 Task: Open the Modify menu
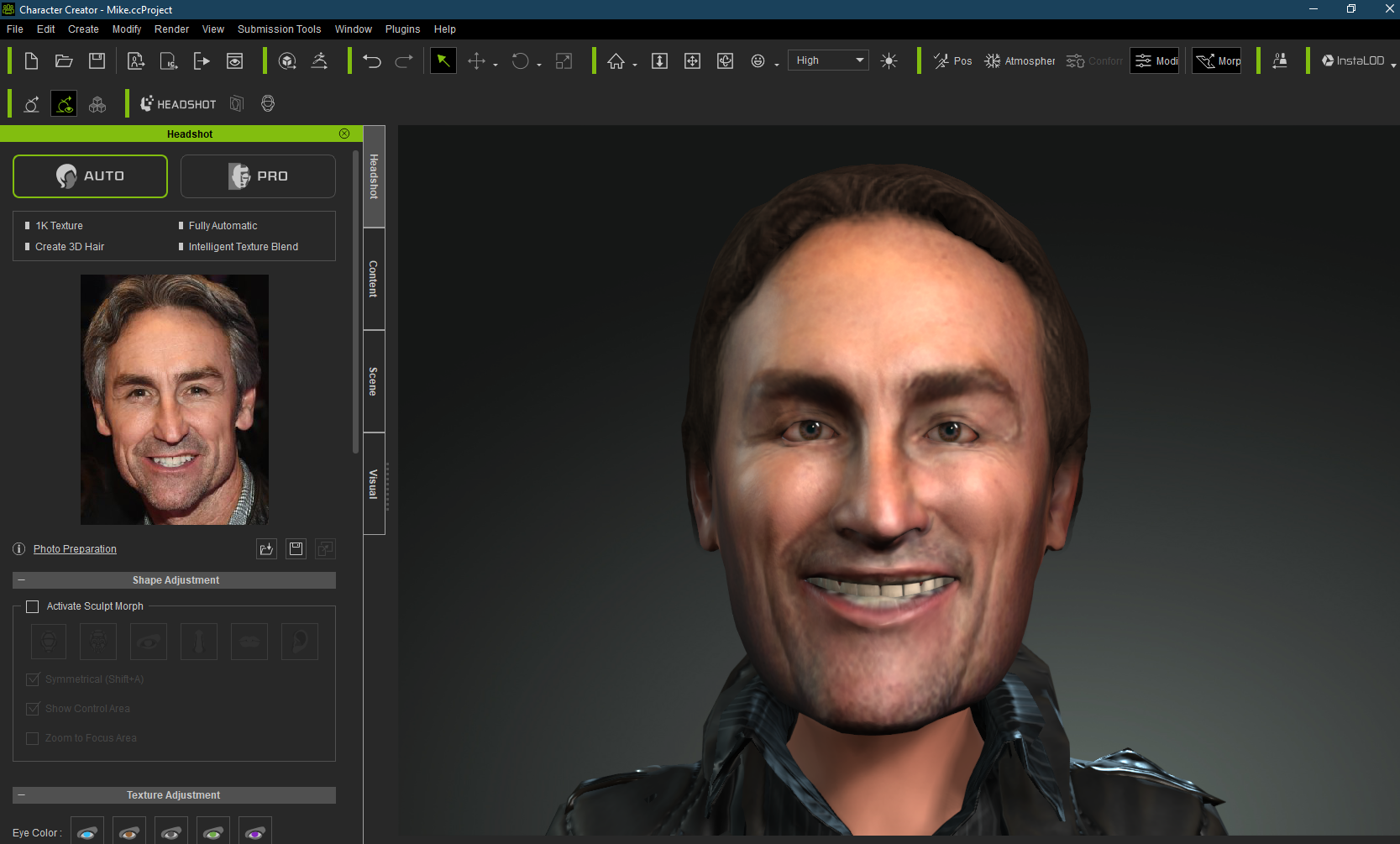coord(127,29)
